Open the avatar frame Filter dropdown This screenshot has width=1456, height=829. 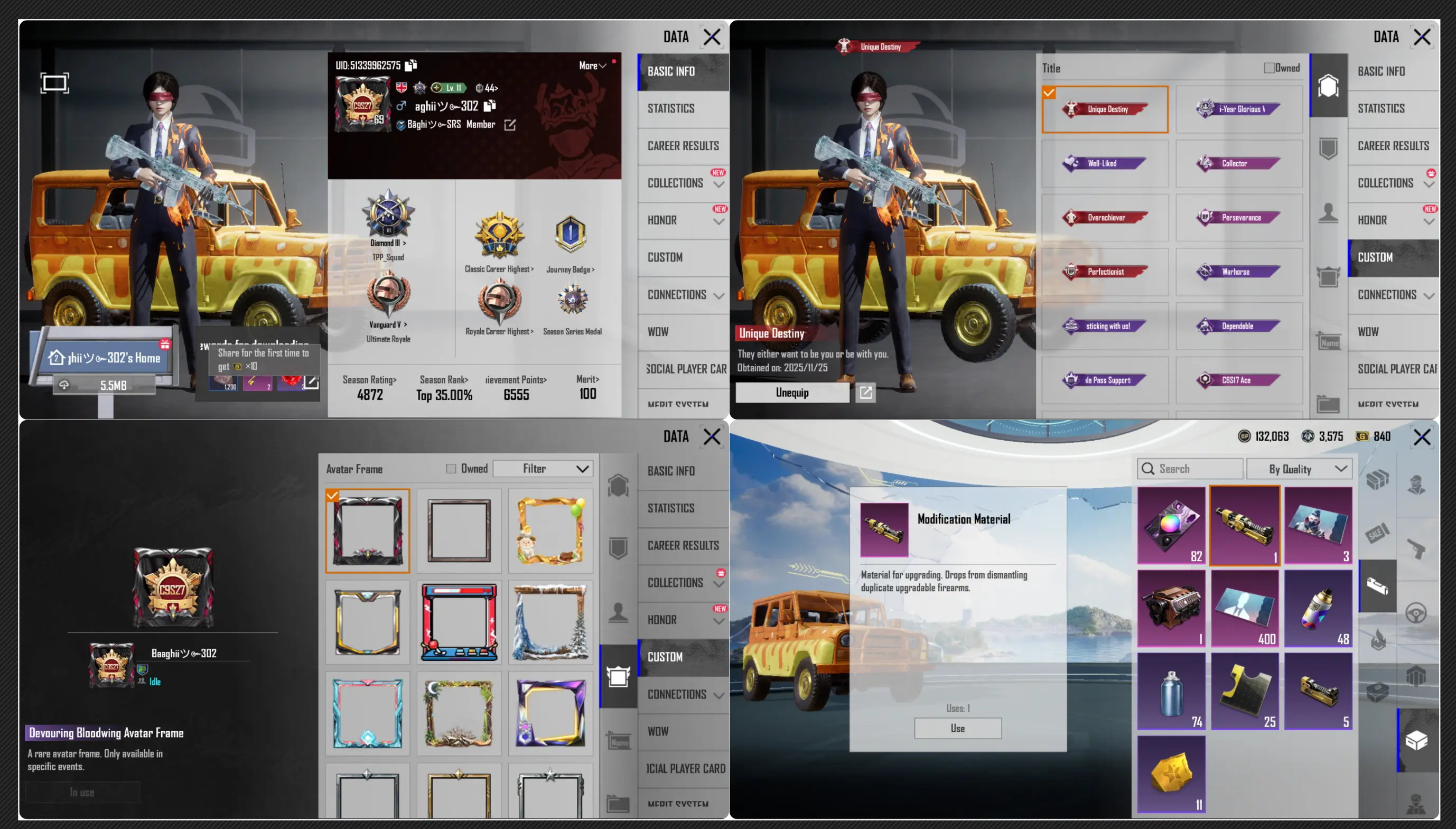point(543,469)
